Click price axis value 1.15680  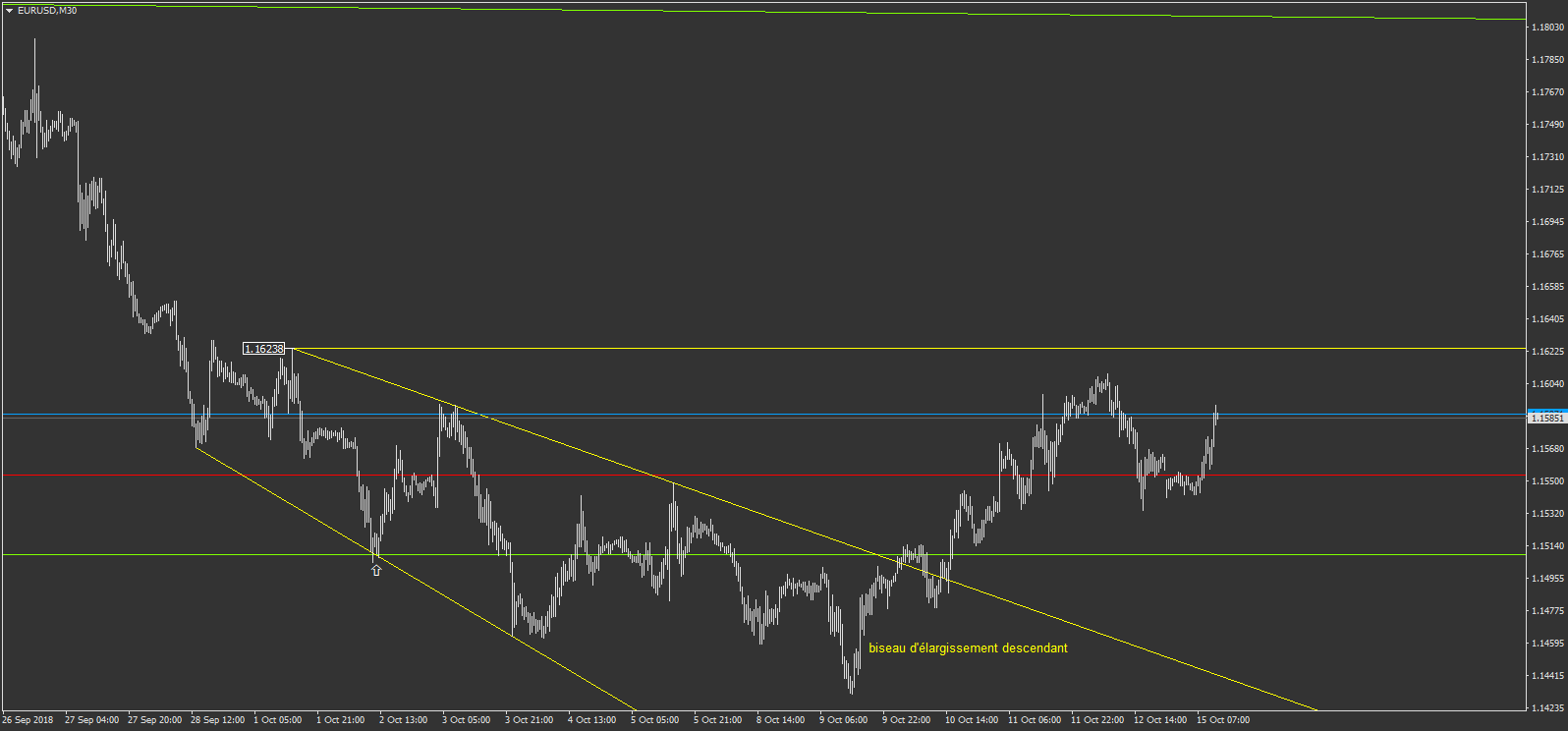1547,449
